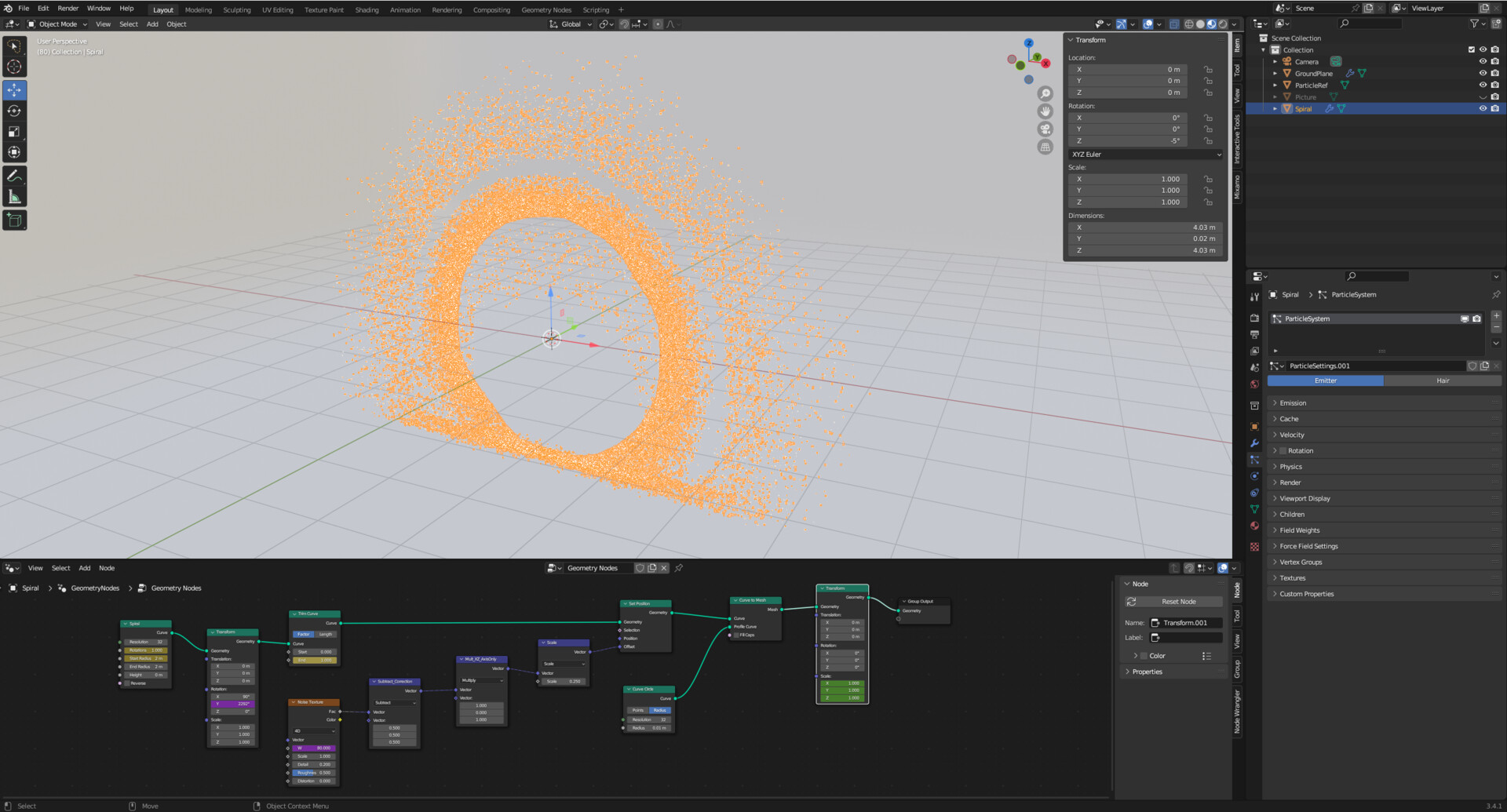Viewport: 1507px width, 812px height.
Task: Open the XYZ Euler rotation mode dropdown
Action: (x=1145, y=155)
